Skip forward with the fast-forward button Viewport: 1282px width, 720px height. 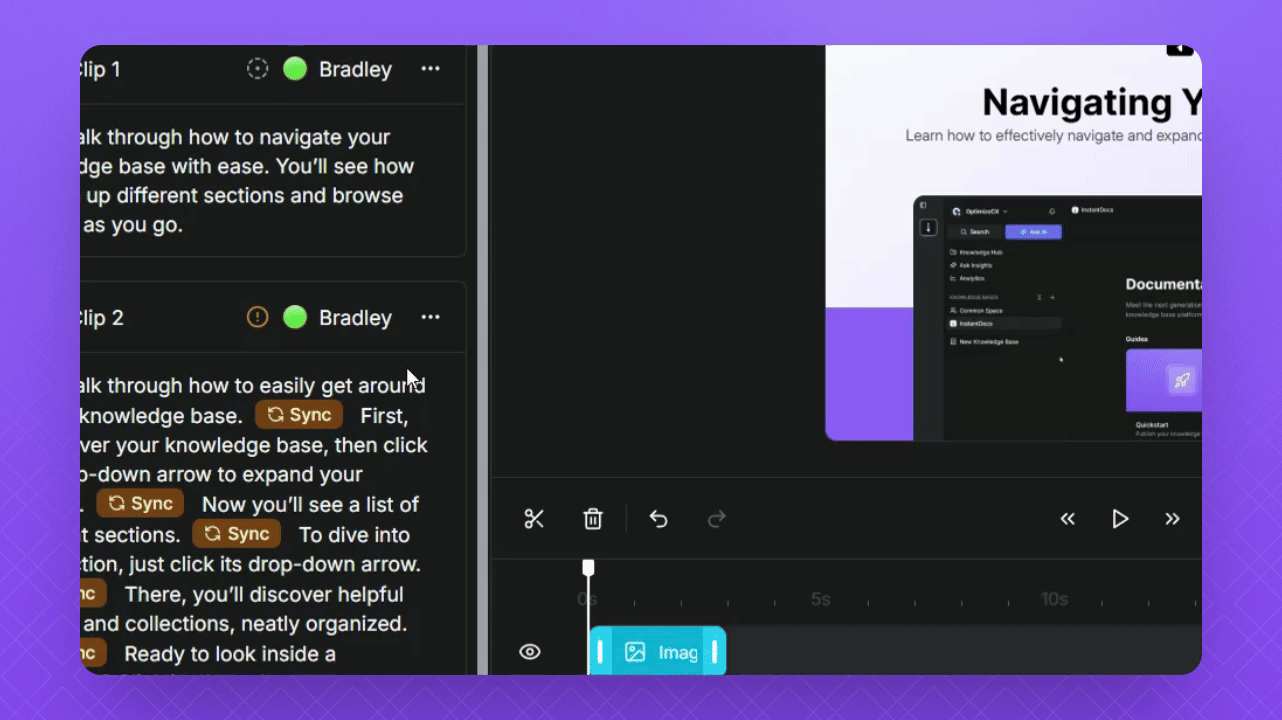tap(1172, 519)
